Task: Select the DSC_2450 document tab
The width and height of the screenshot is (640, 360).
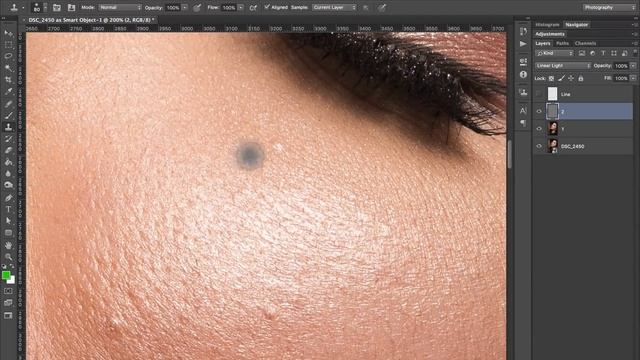Action: click(91, 20)
